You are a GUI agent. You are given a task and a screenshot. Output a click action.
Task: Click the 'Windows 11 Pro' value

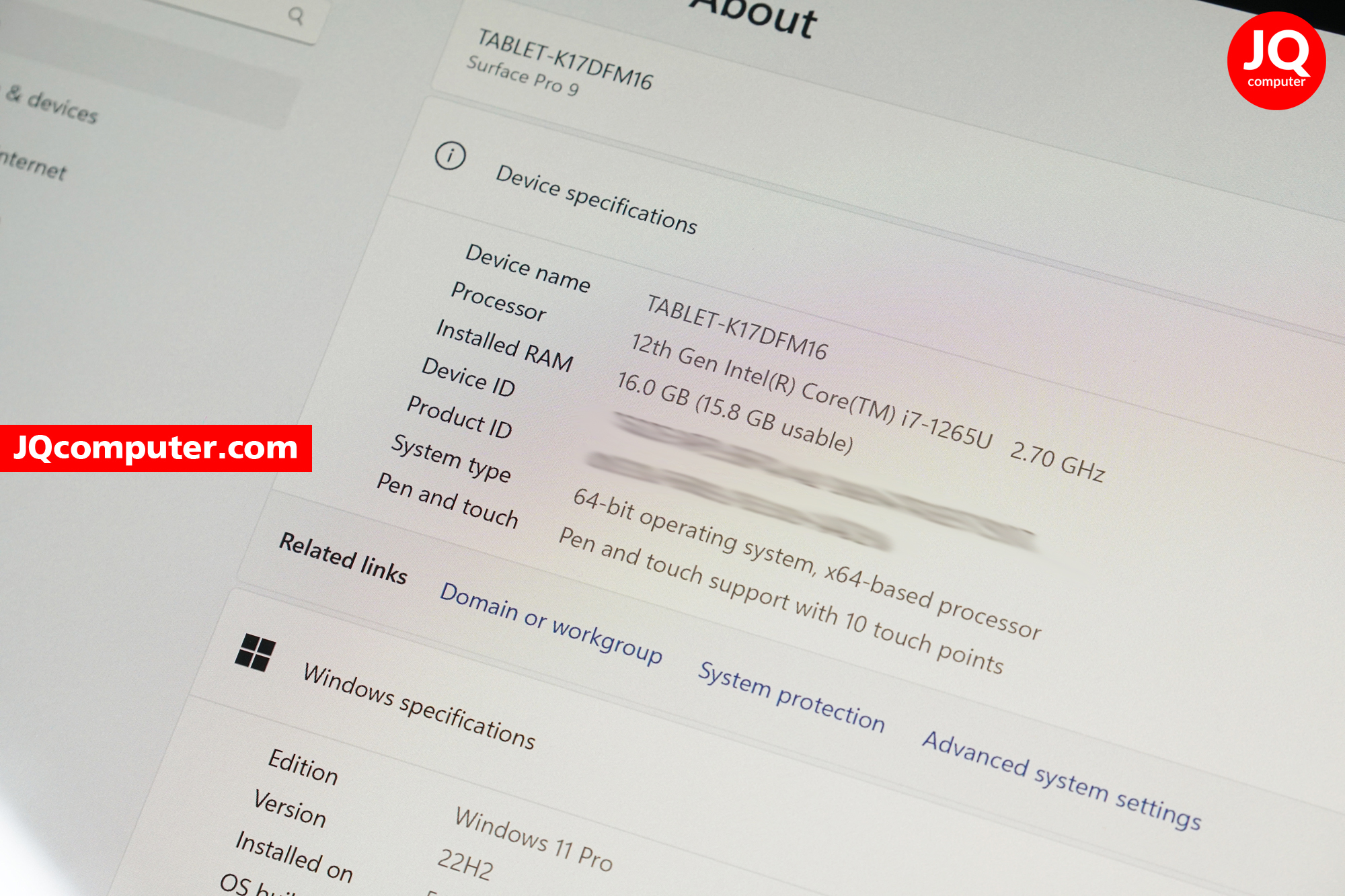pyautogui.click(x=533, y=839)
